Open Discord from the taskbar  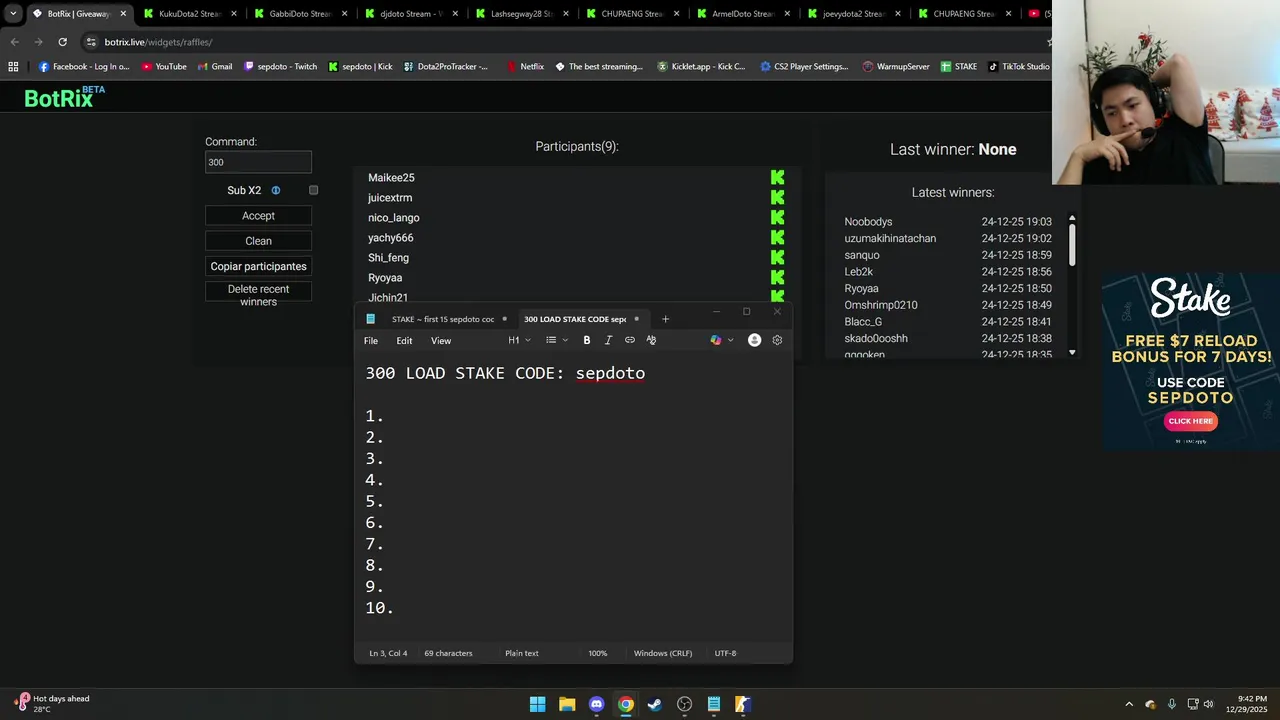[x=597, y=704]
